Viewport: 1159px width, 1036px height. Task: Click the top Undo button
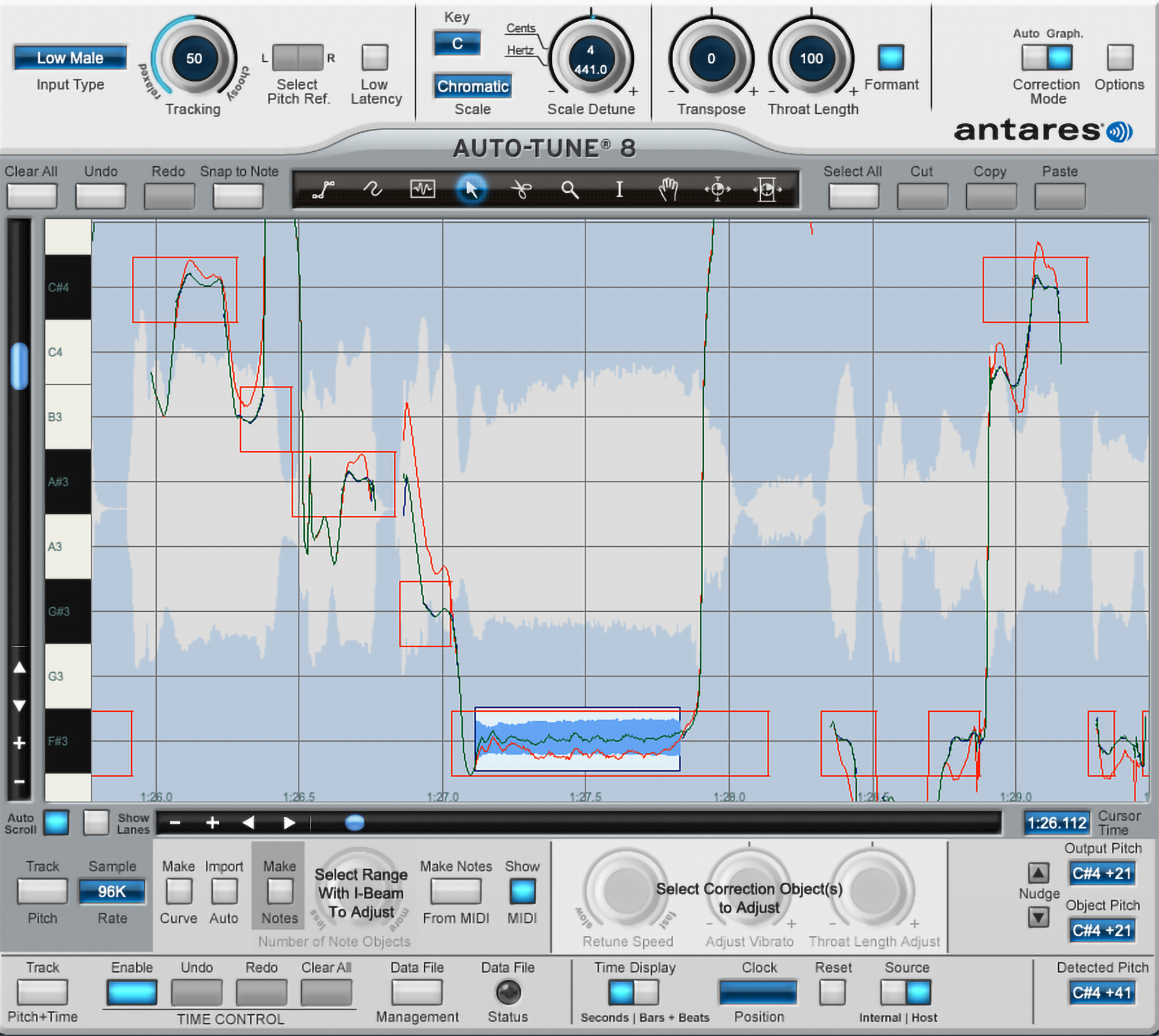[100, 196]
